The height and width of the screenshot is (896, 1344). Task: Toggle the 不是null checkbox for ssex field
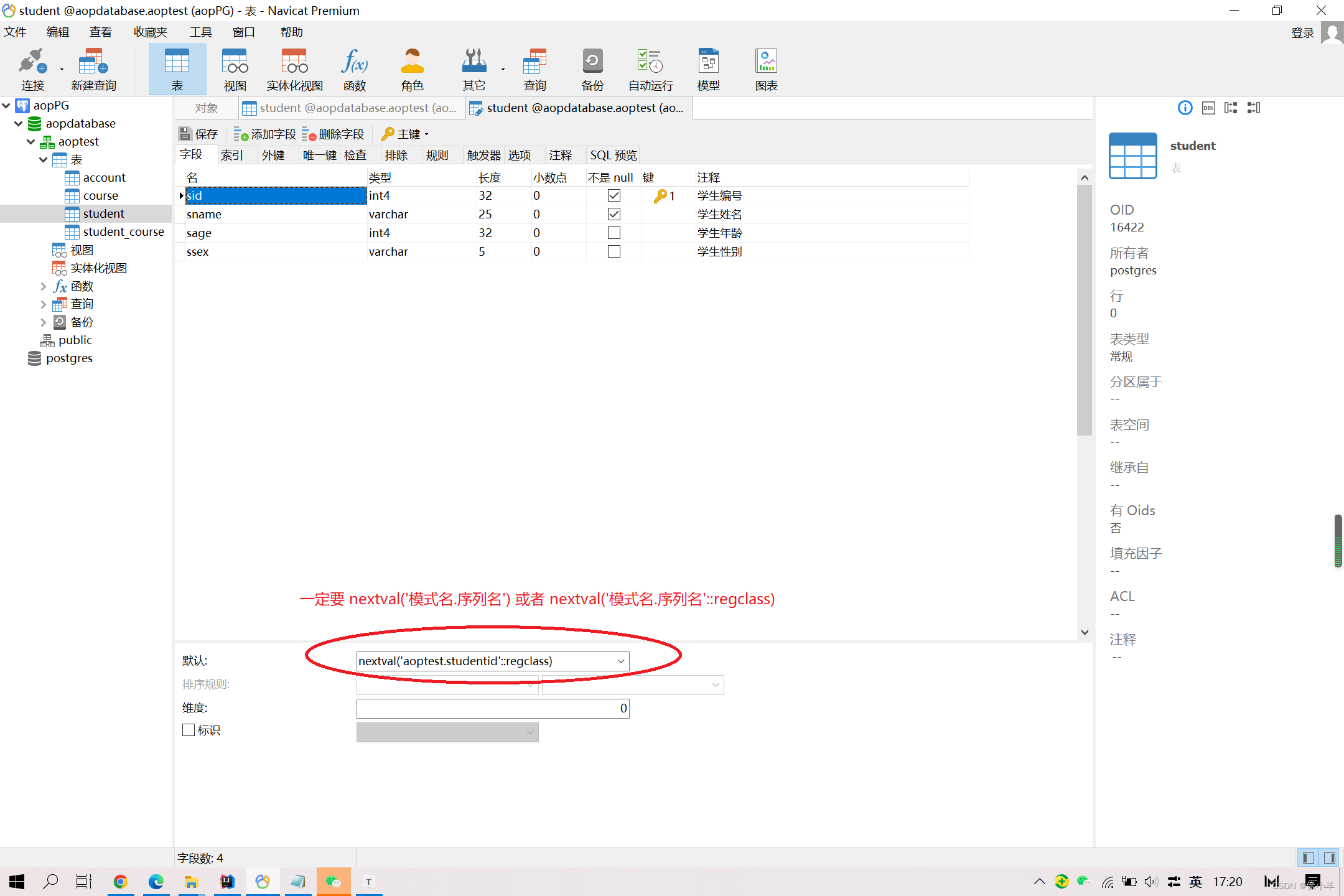point(613,251)
